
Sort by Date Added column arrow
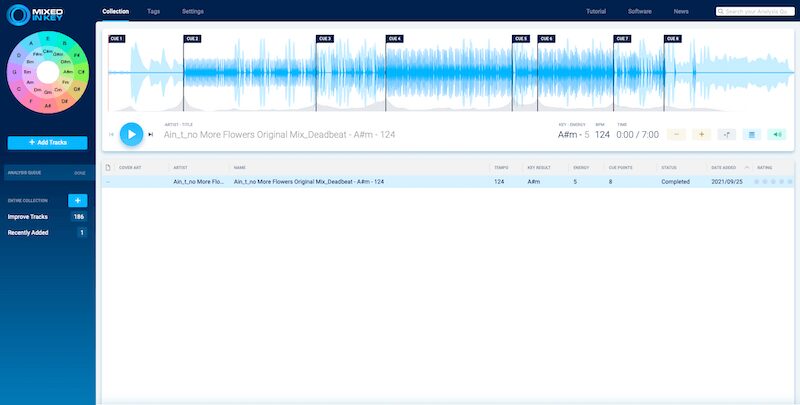(747, 167)
